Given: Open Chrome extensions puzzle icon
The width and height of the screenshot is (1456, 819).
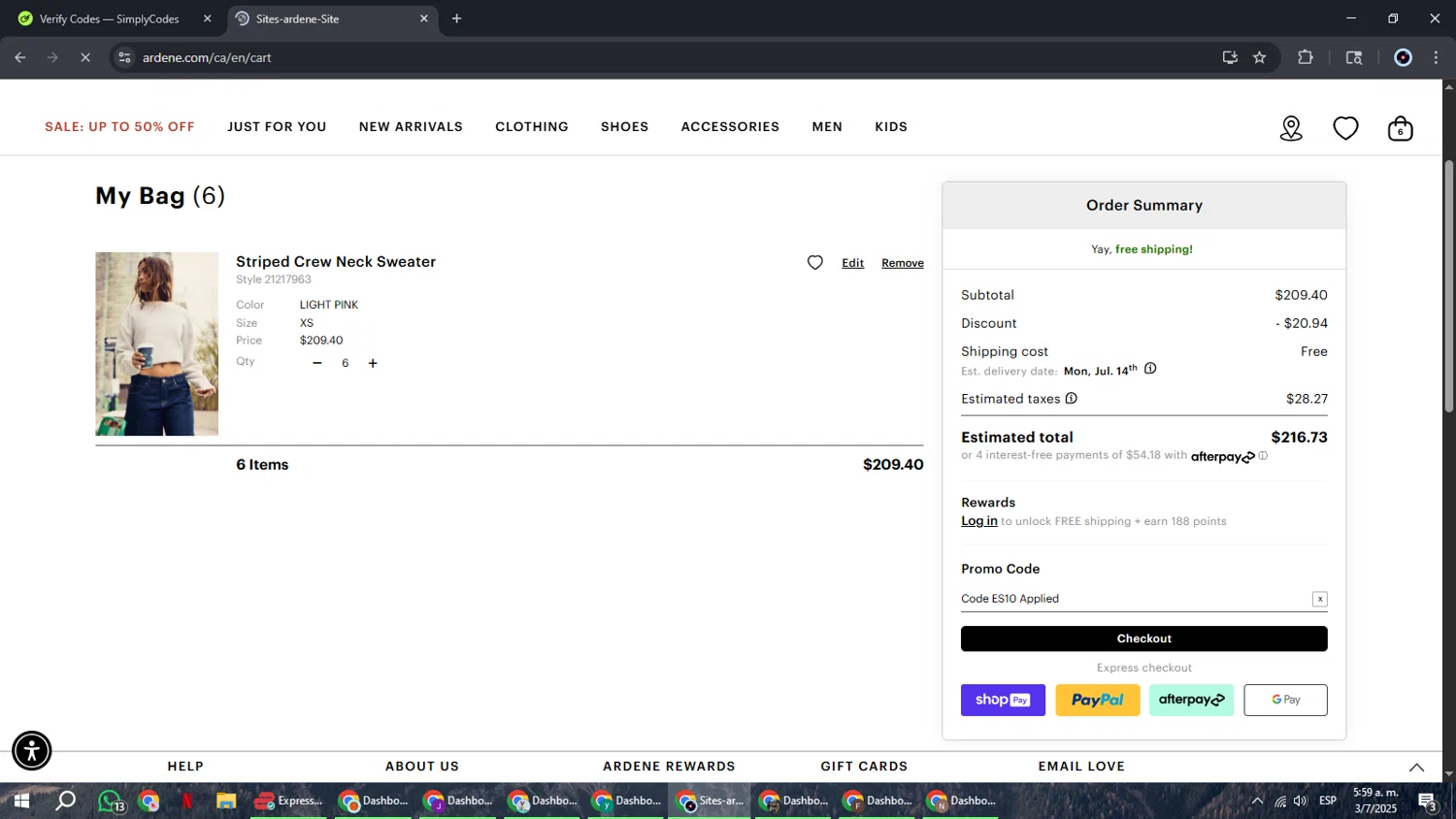Looking at the screenshot, I should point(1306,57).
